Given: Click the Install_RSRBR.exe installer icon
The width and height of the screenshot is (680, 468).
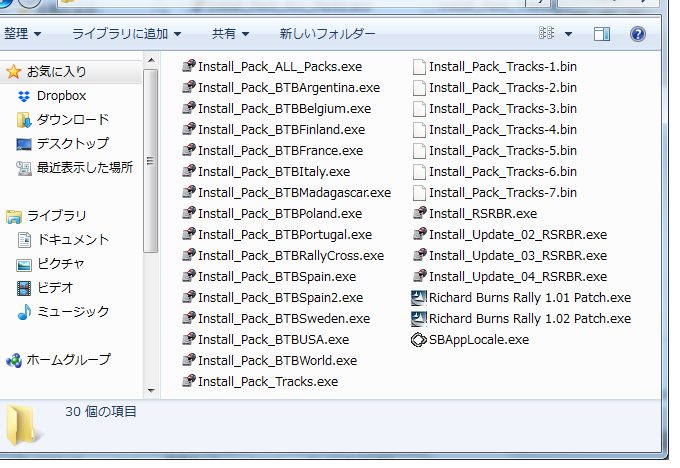Looking at the screenshot, I should [419, 214].
